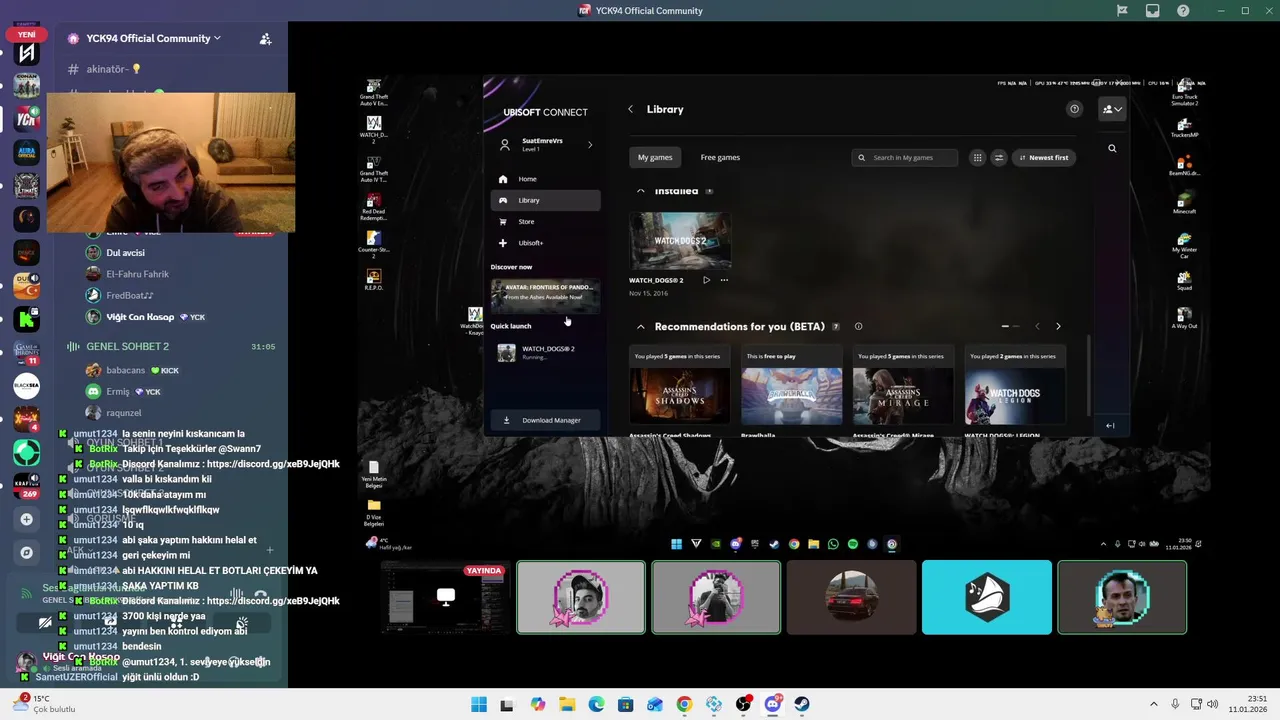The height and width of the screenshot is (720, 1280).
Task: Collapse the friends side panel arrow
Action: point(1110,425)
